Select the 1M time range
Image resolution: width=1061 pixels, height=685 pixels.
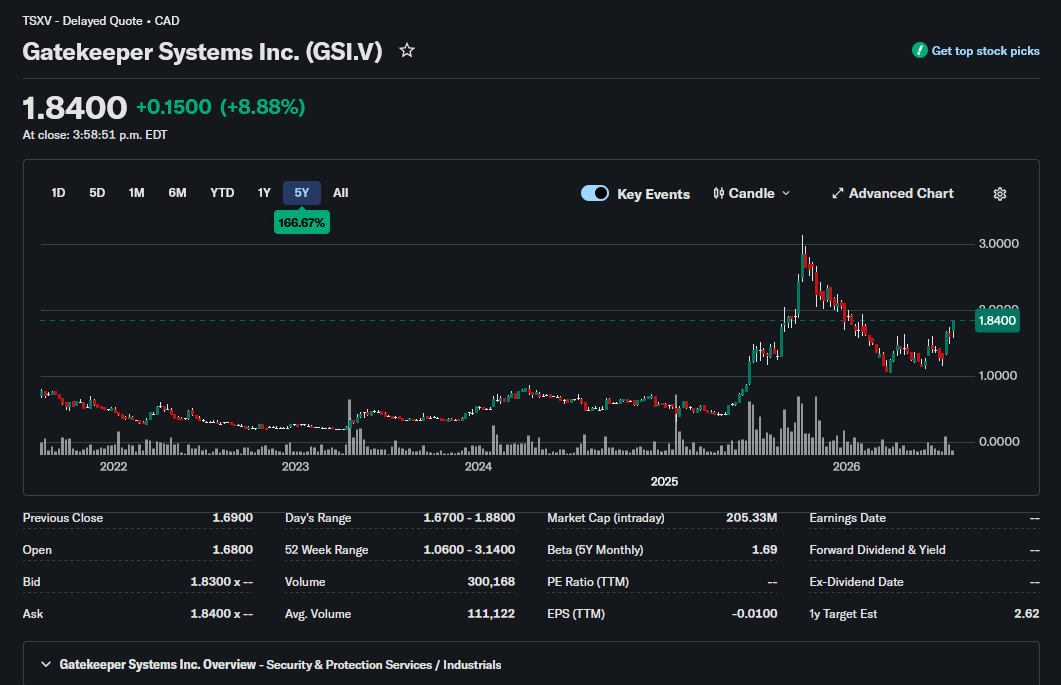pyautogui.click(x=137, y=193)
